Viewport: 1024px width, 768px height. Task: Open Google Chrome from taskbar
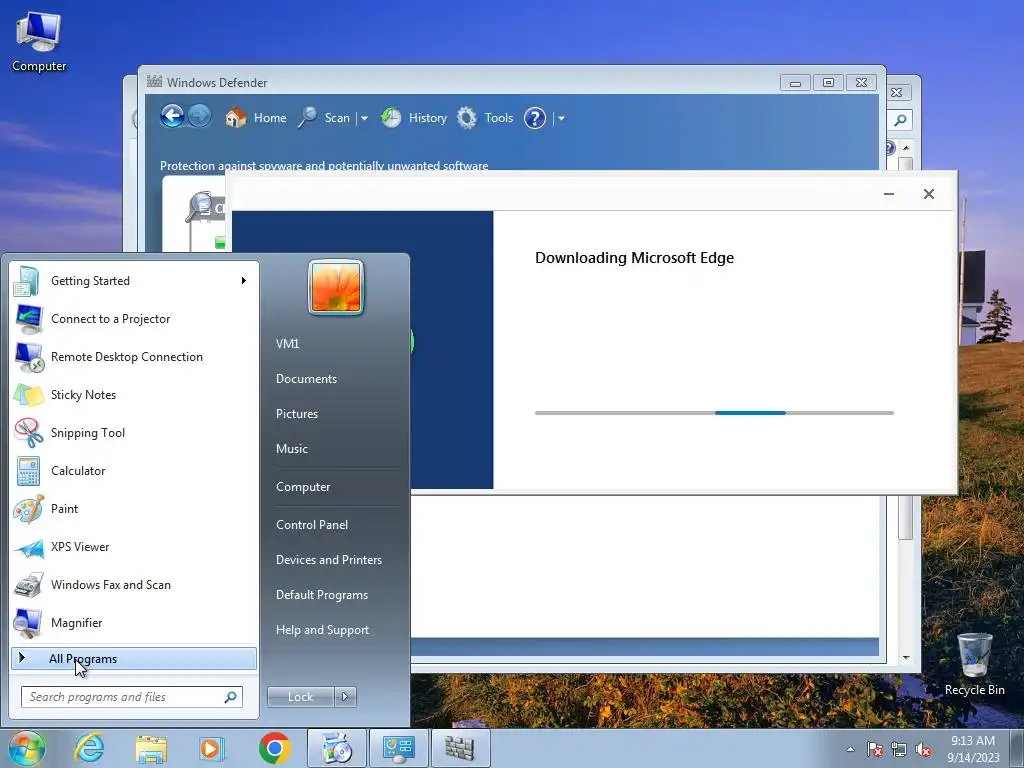(x=274, y=748)
